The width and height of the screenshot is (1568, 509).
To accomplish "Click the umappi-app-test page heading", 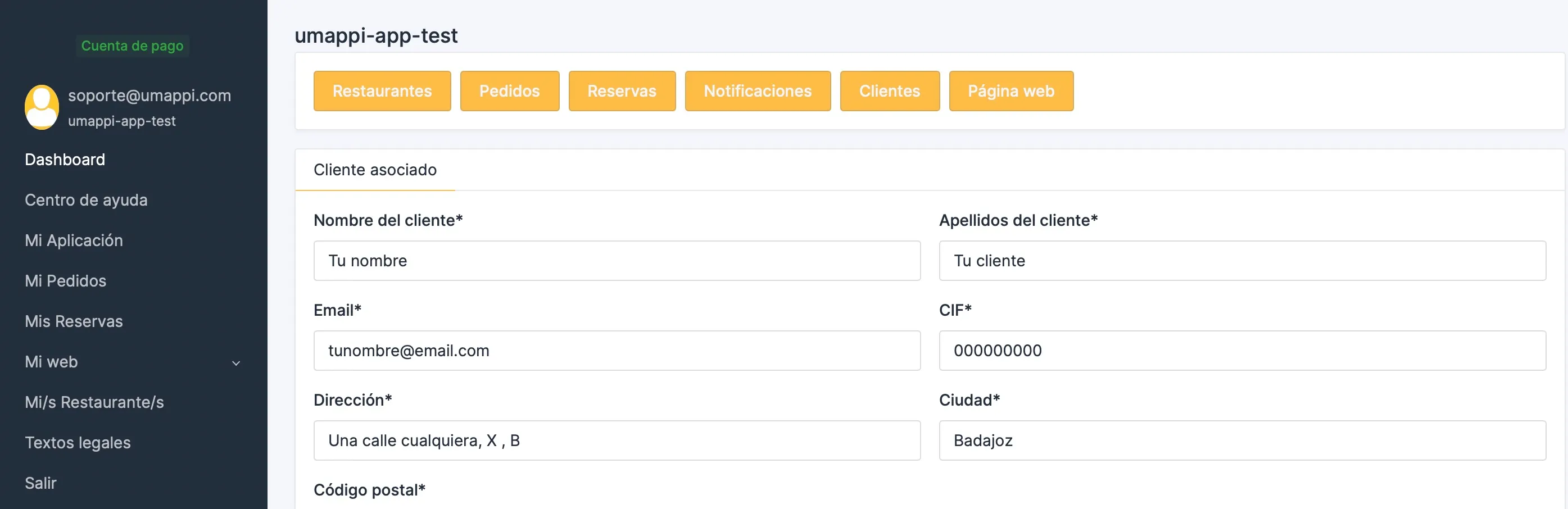I will (x=376, y=35).
